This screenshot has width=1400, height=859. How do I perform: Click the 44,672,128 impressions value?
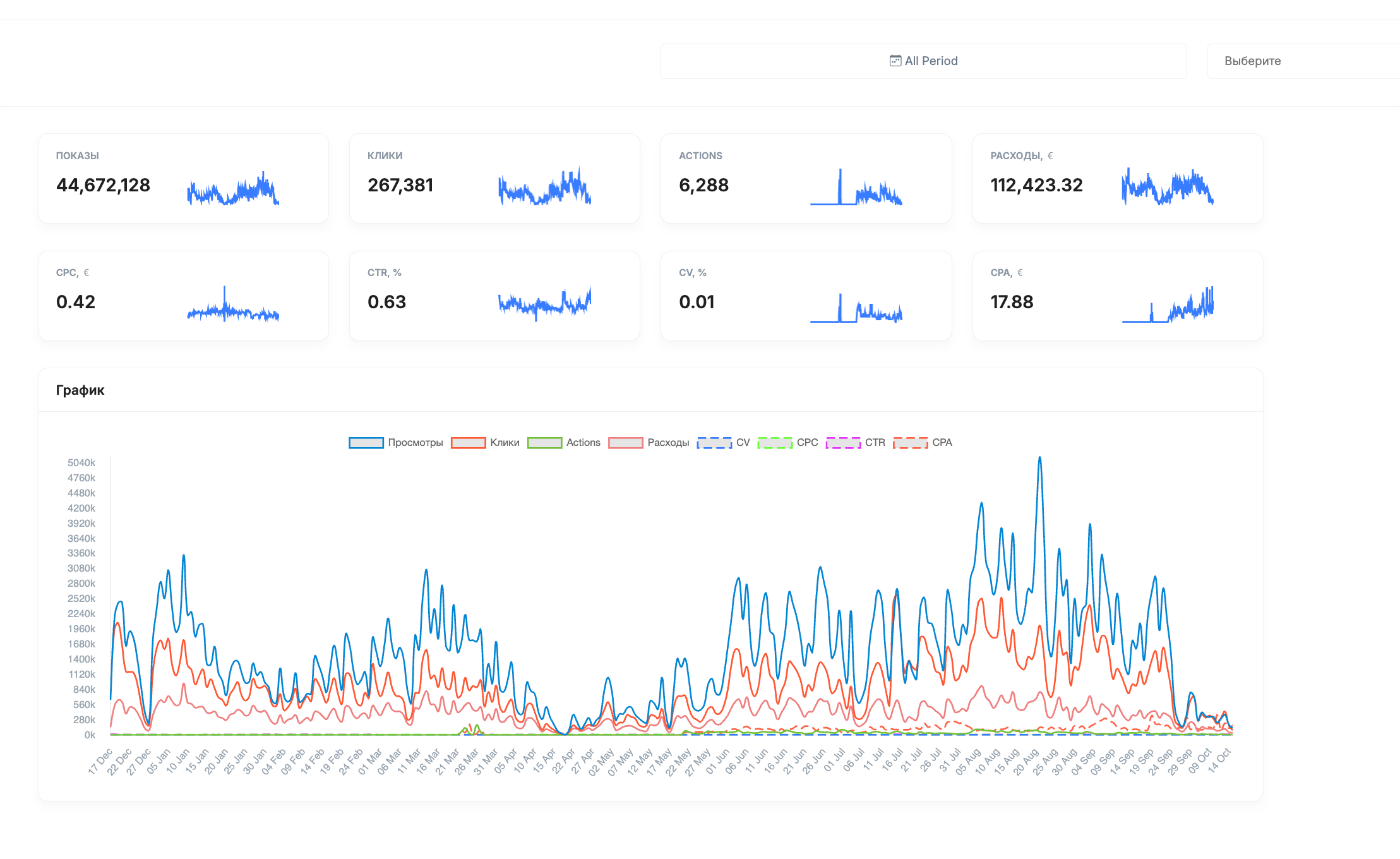point(103,185)
